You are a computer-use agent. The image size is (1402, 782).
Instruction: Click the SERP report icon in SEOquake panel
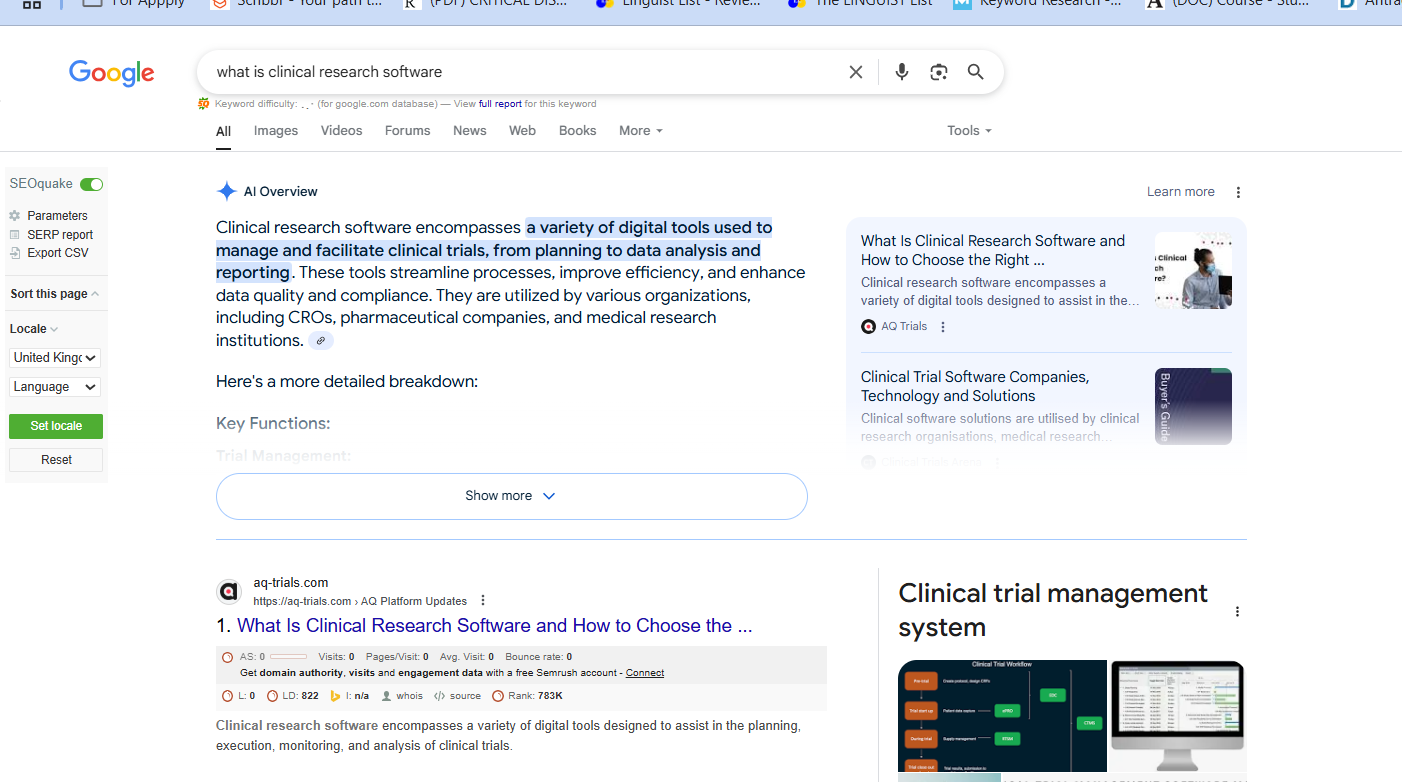15,235
